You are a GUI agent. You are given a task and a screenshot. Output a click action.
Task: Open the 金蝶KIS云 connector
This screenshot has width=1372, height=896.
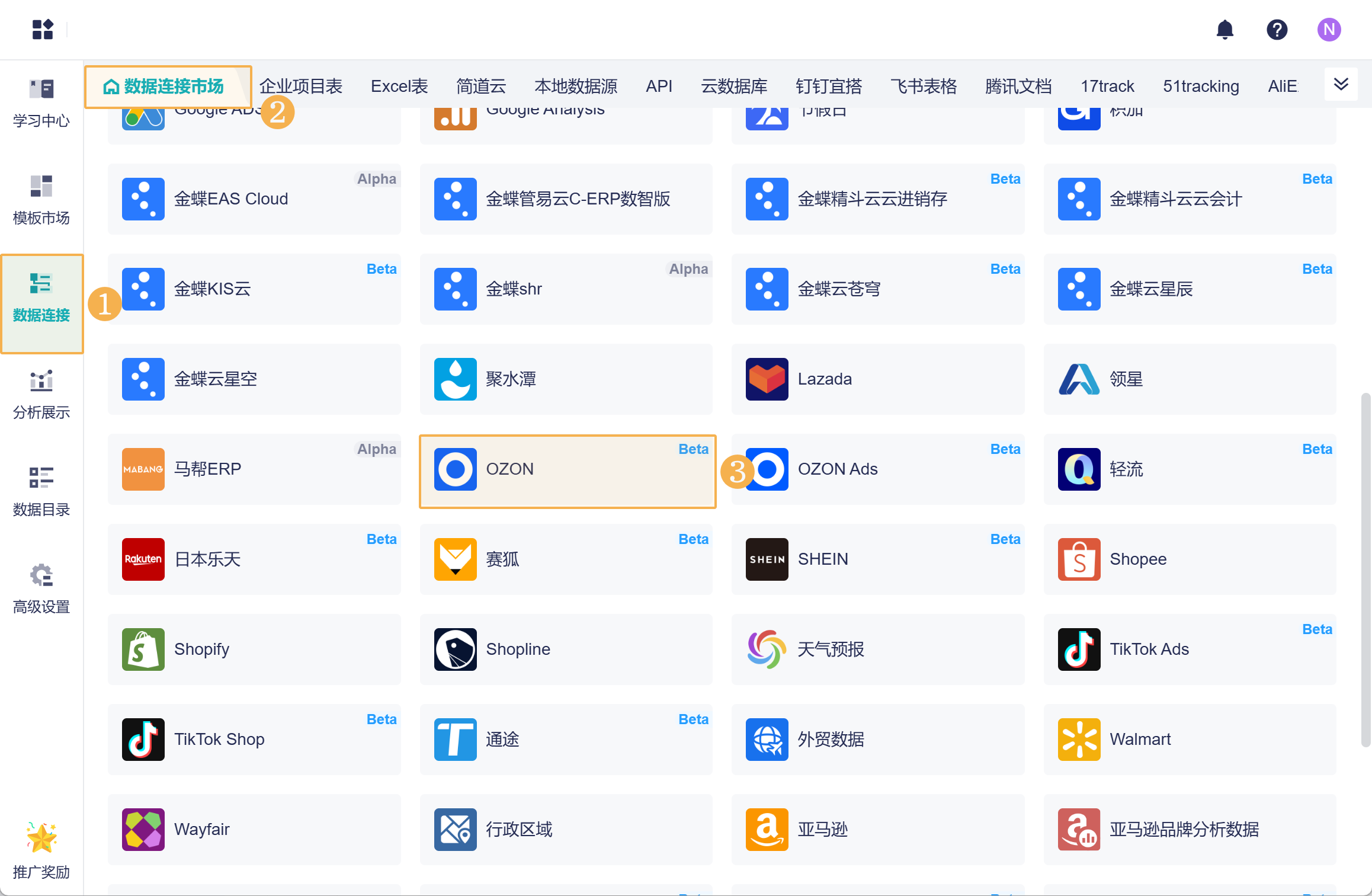[254, 289]
